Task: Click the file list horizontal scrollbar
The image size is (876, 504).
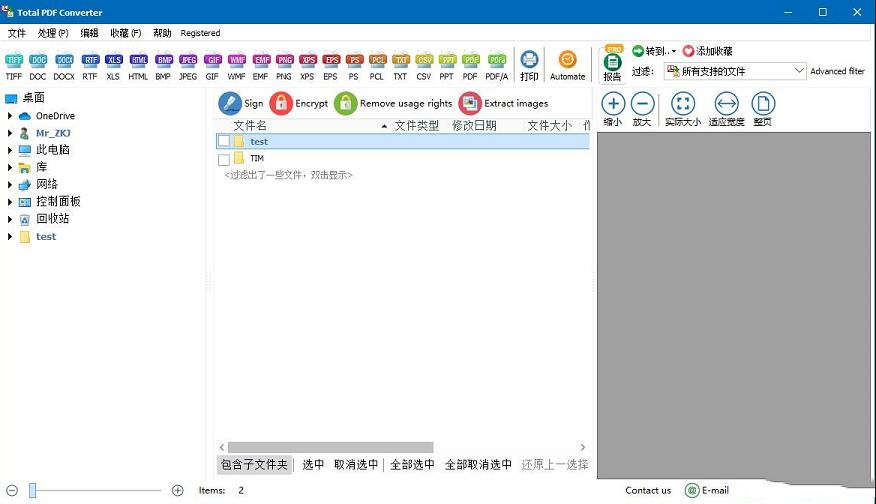Action: coord(330,447)
